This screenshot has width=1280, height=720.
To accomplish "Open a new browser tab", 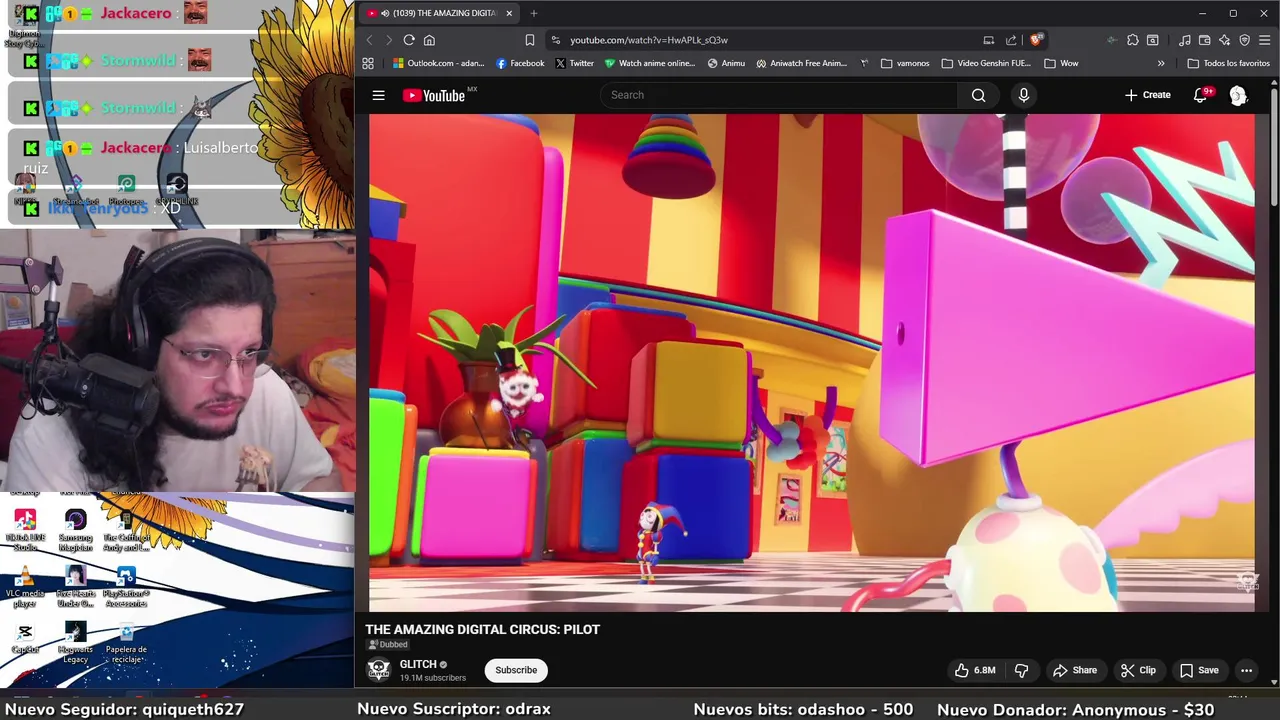I will (534, 13).
